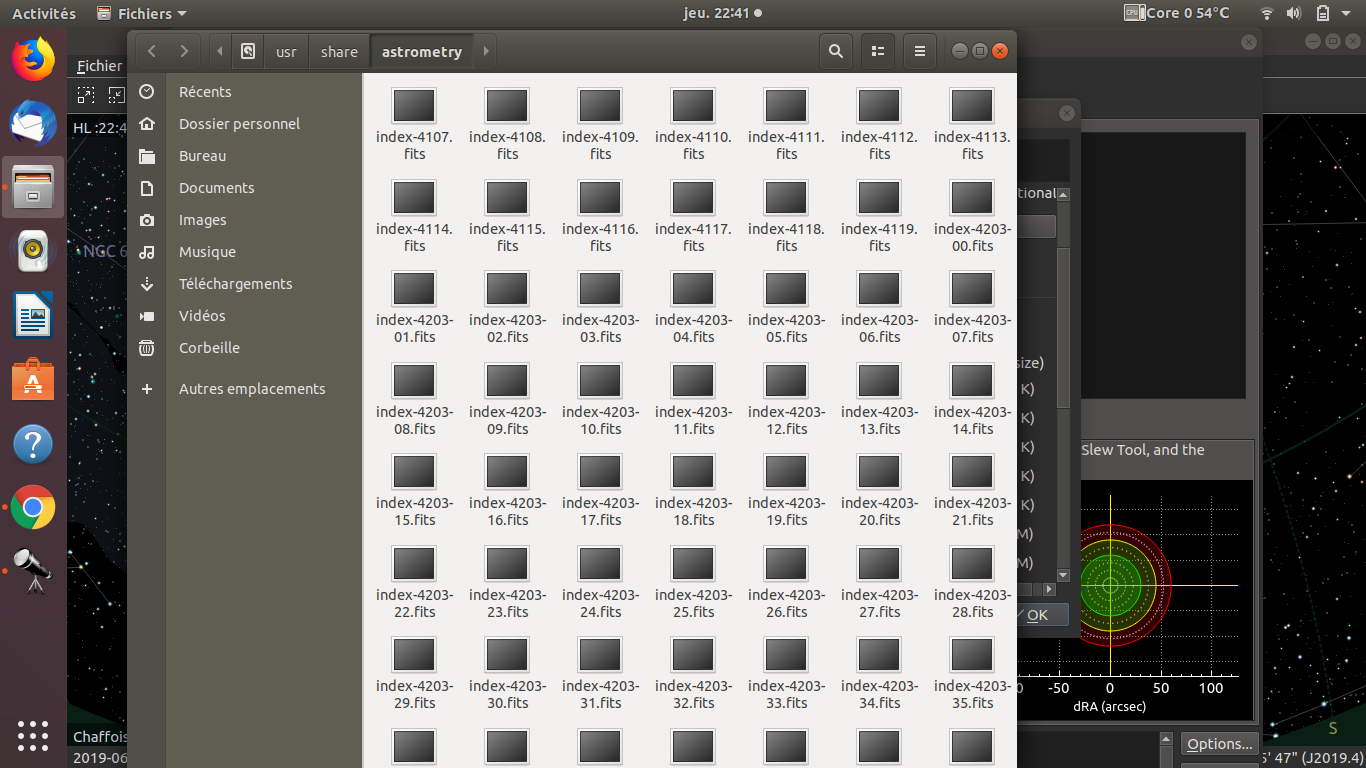Toggle list/grid view in Files
Image resolution: width=1366 pixels, height=768 pixels.
(x=878, y=51)
